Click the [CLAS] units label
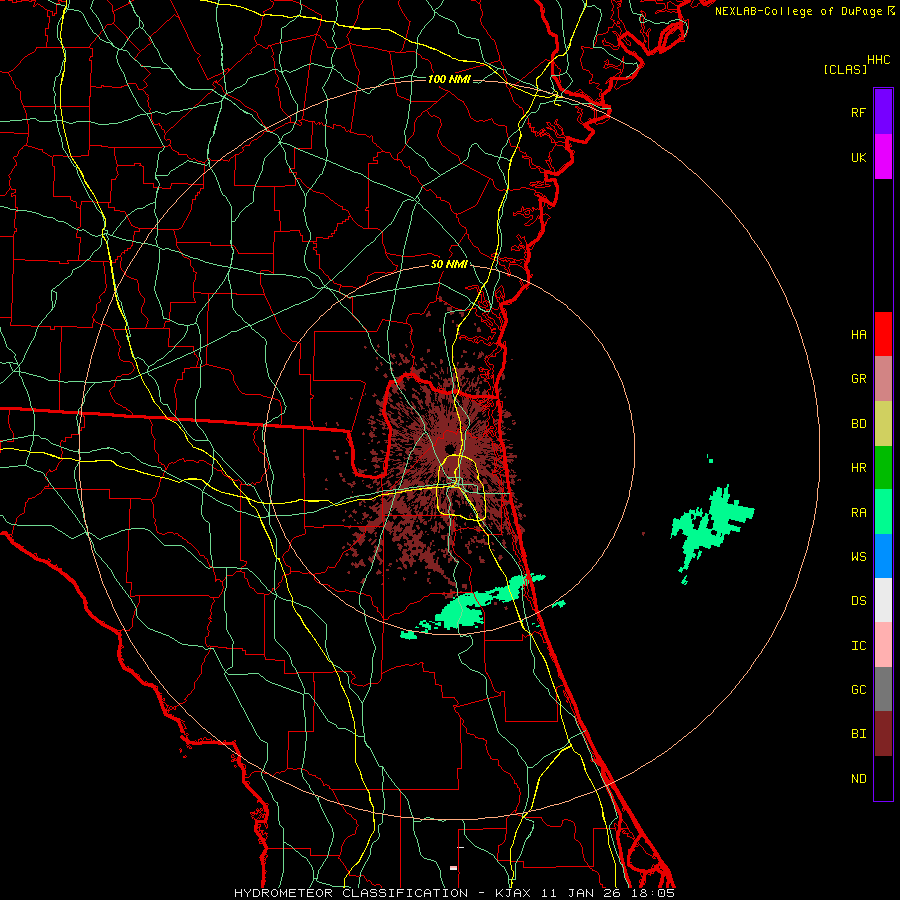 pos(845,69)
